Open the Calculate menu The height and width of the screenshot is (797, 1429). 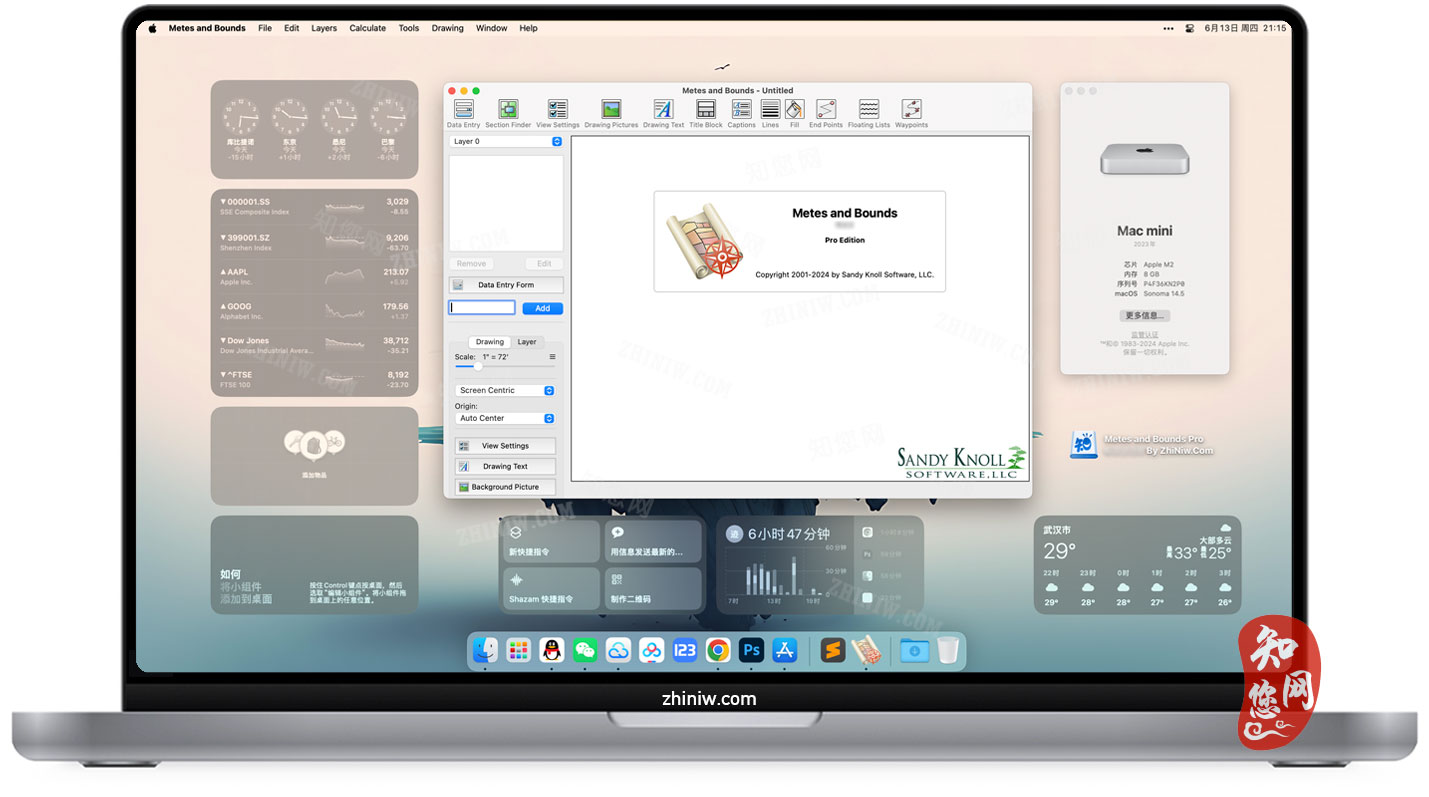tap(367, 28)
